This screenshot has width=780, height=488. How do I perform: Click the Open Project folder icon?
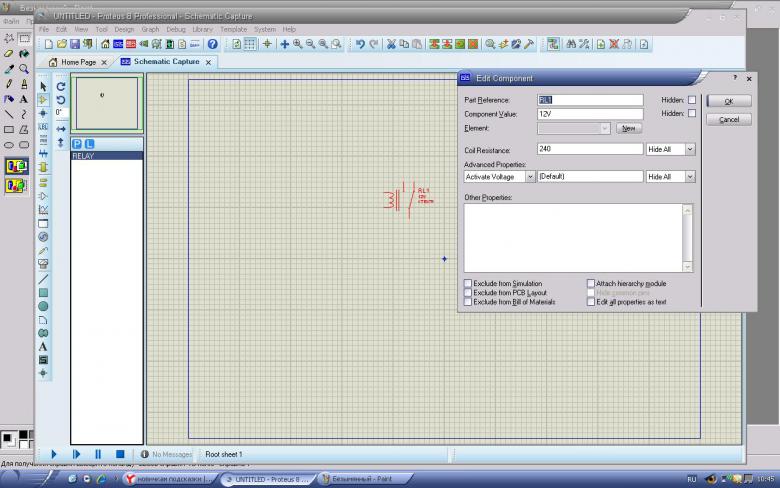point(62,44)
